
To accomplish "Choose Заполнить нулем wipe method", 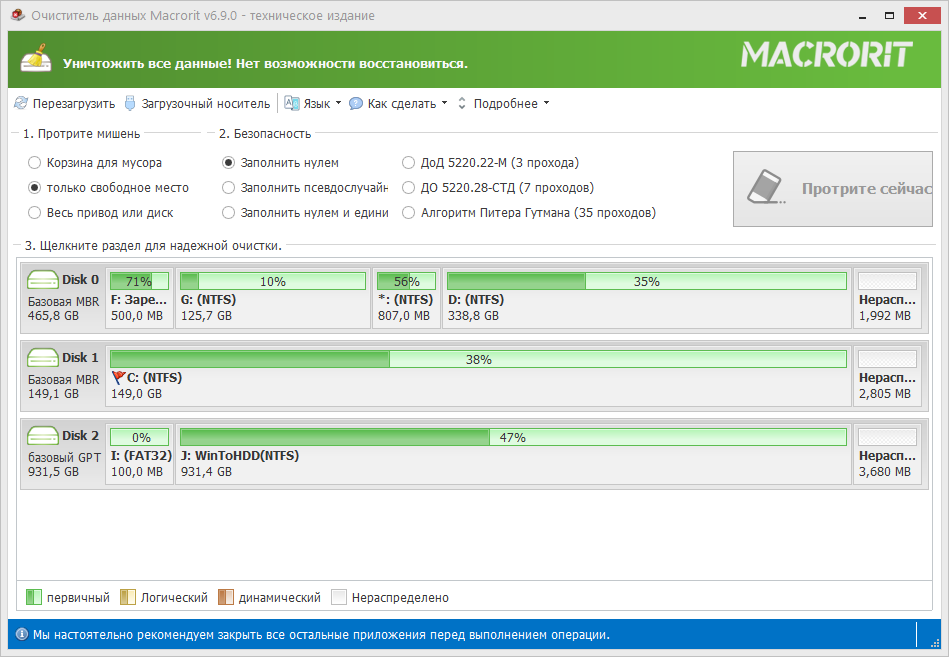I will (280, 163).
